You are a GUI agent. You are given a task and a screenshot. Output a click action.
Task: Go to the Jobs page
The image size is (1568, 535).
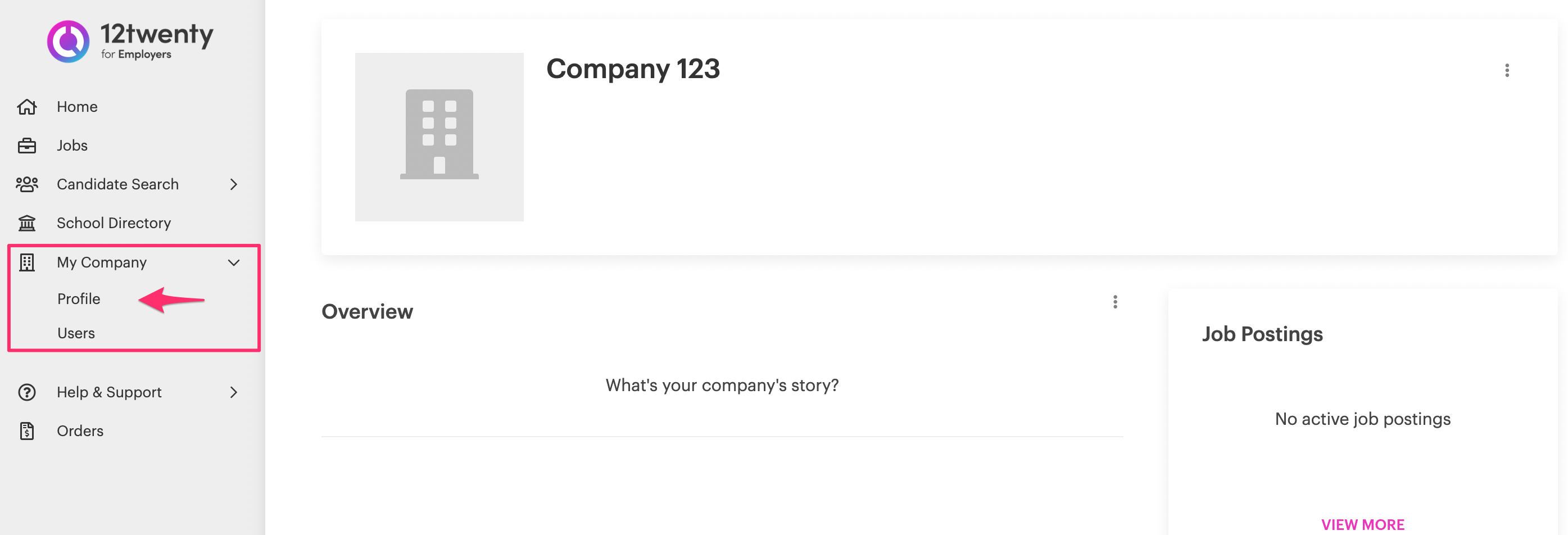pos(72,146)
